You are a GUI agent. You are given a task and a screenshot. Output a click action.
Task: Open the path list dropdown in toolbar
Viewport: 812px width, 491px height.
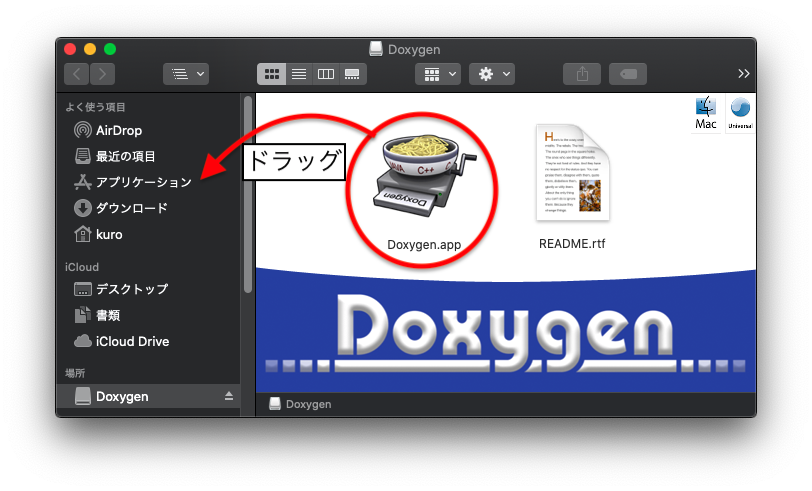[x=186, y=74]
